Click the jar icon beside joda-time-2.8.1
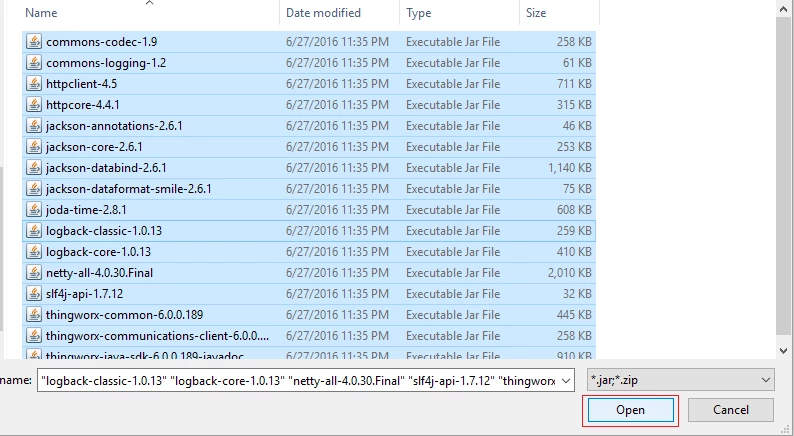This screenshot has width=794, height=436. tap(34, 210)
